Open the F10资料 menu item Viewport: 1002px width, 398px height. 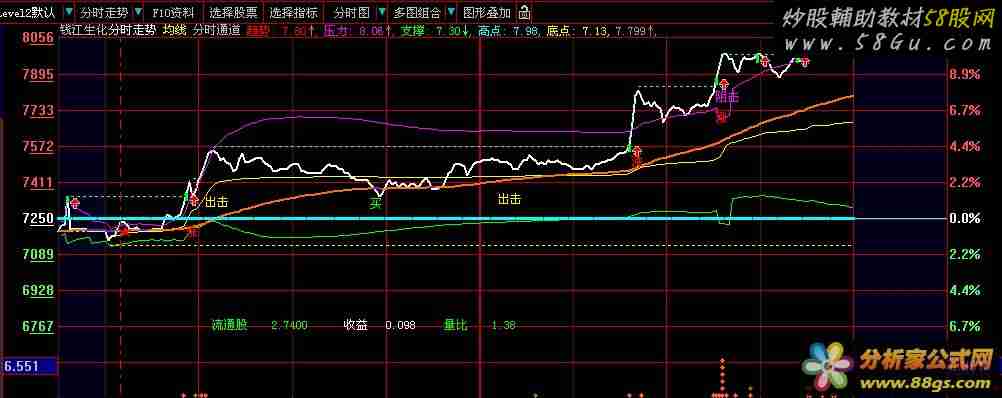coord(174,12)
